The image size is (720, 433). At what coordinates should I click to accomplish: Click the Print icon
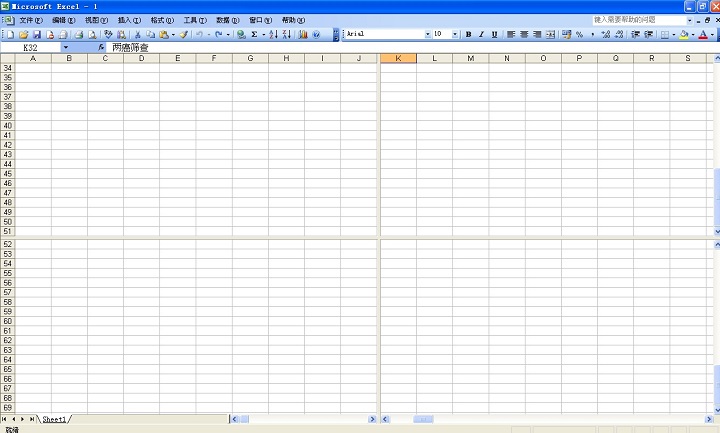pos(77,34)
